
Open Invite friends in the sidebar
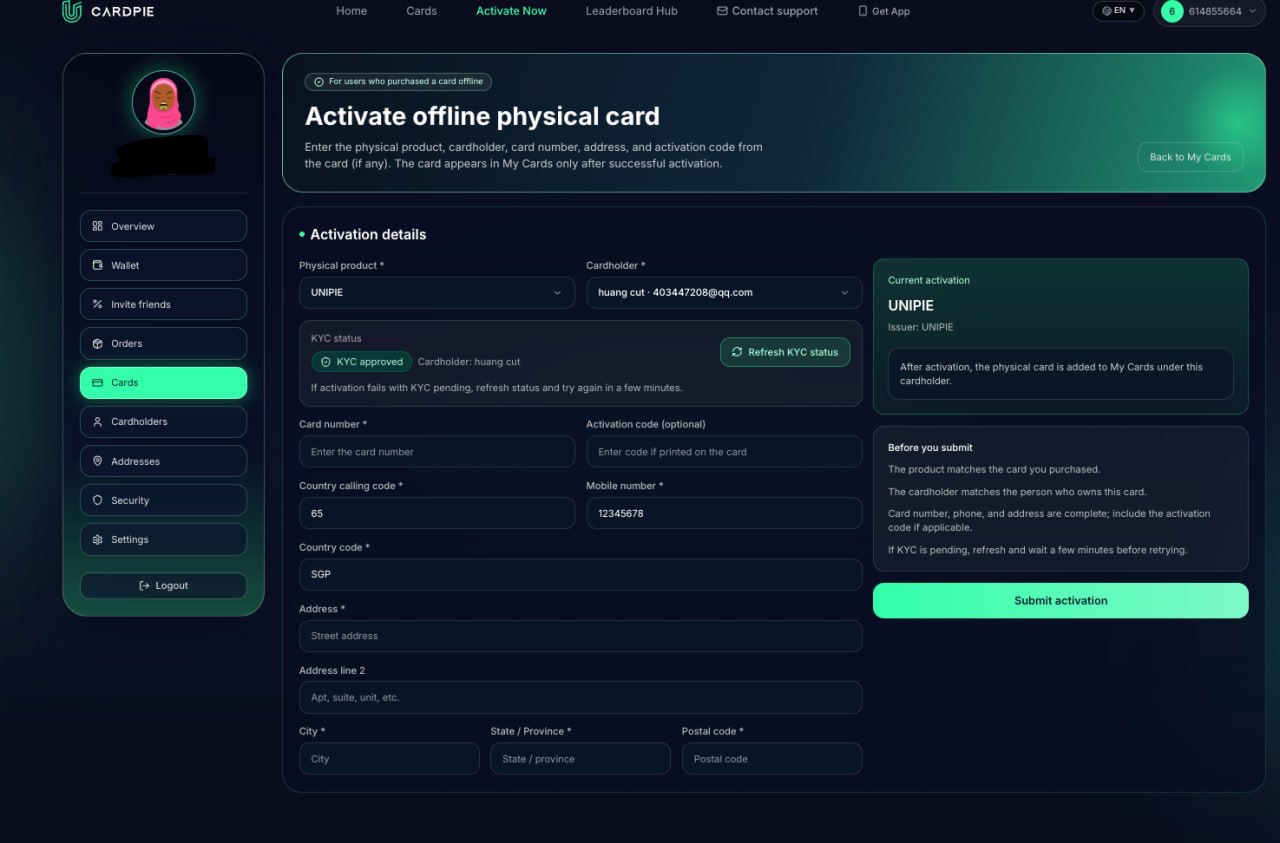tap(163, 304)
